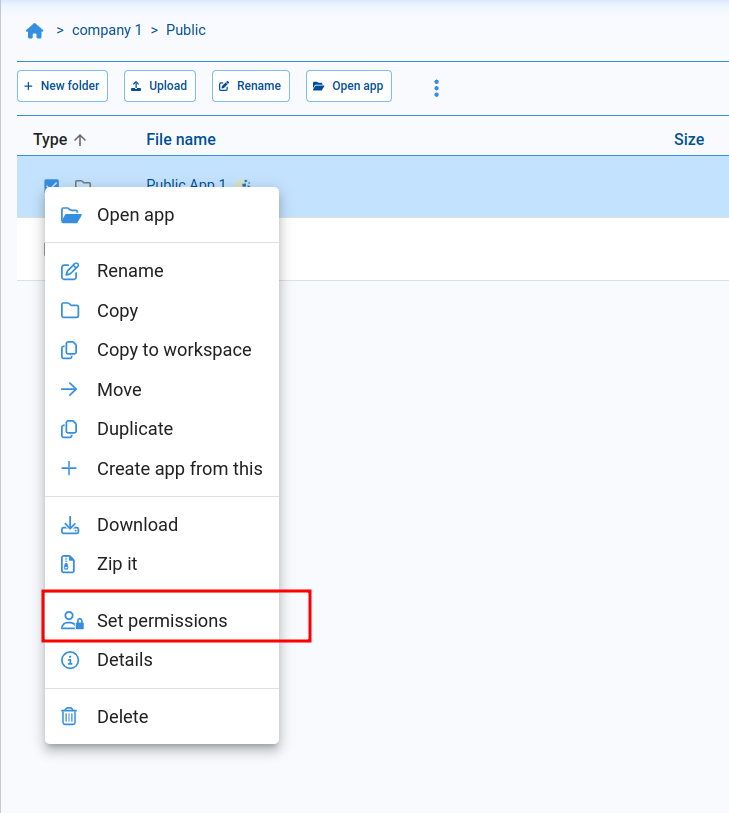729x813 pixels.
Task: Sort by Type column arrow
Action: coord(80,140)
